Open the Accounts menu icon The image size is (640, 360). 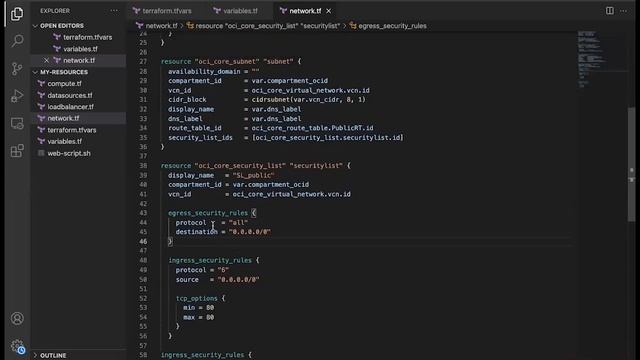point(17,318)
